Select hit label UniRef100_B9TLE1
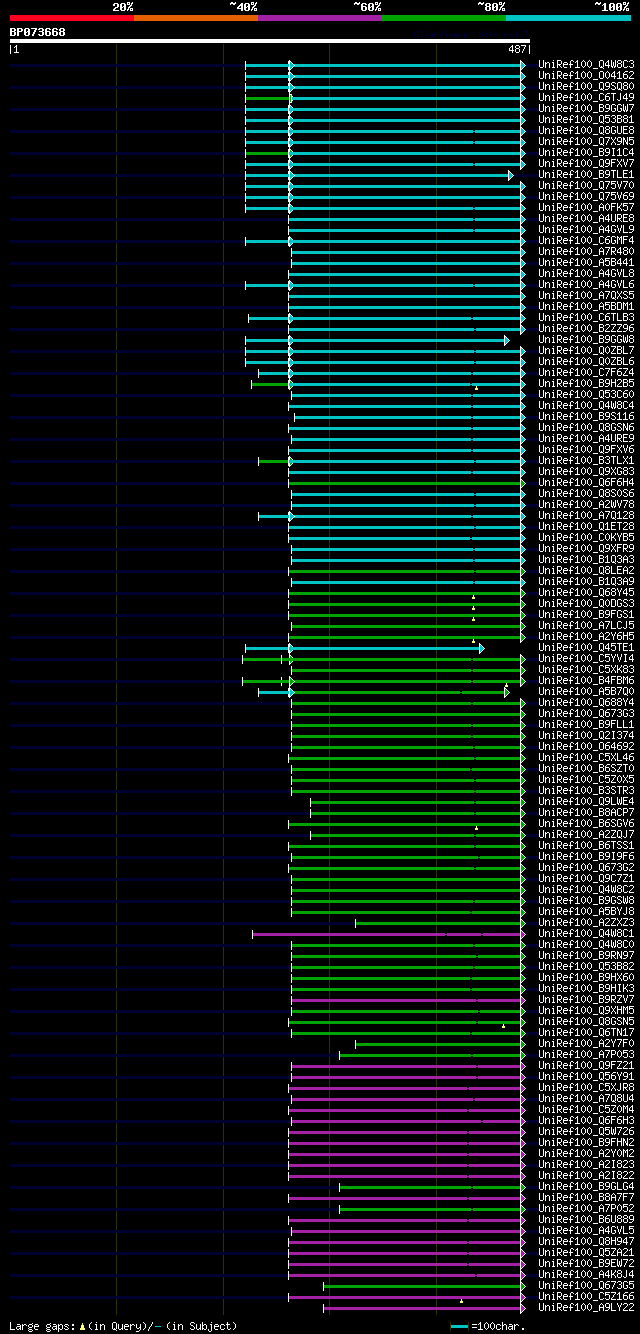 [586, 174]
